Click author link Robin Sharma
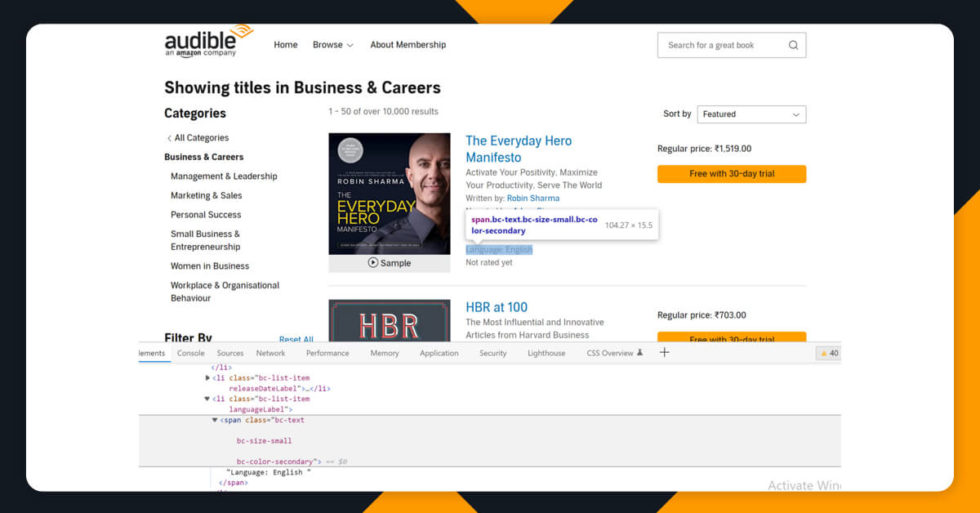Screen dimensions: 980x513 533,198
